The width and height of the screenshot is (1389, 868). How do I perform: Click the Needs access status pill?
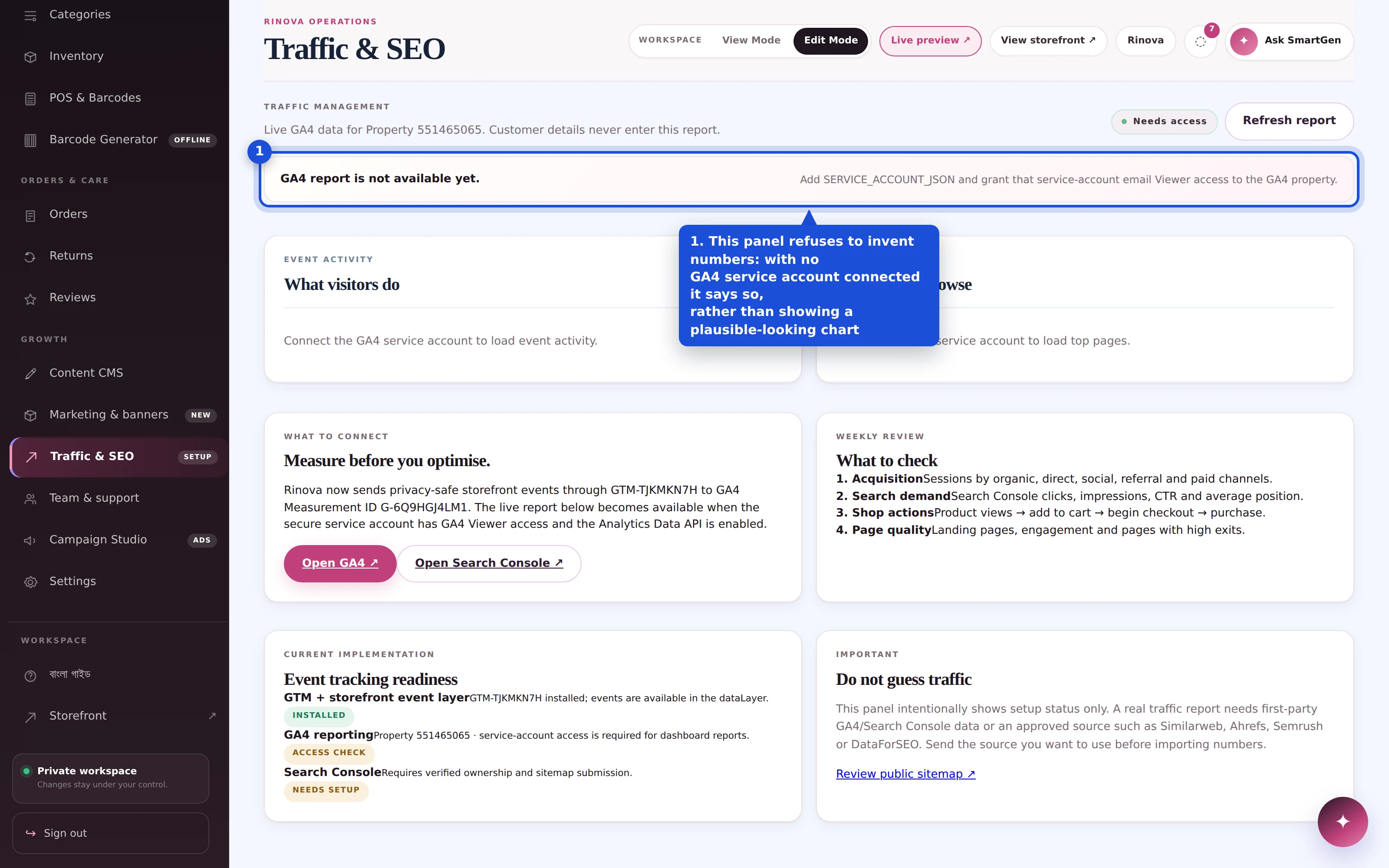tap(1164, 121)
